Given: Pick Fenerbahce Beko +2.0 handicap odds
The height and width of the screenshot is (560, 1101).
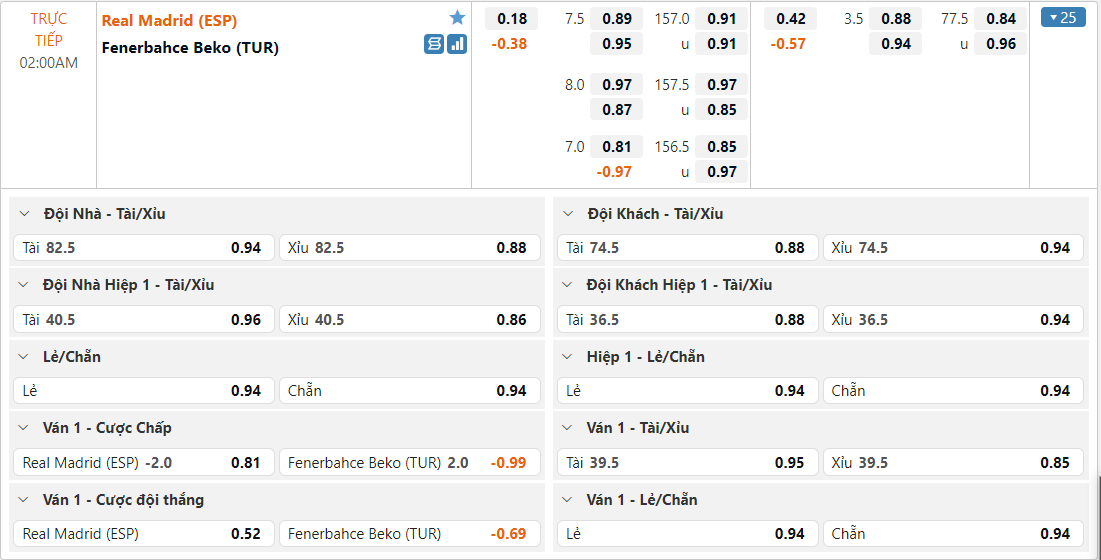Looking at the screenshot, I should click(x=409, y=463).
